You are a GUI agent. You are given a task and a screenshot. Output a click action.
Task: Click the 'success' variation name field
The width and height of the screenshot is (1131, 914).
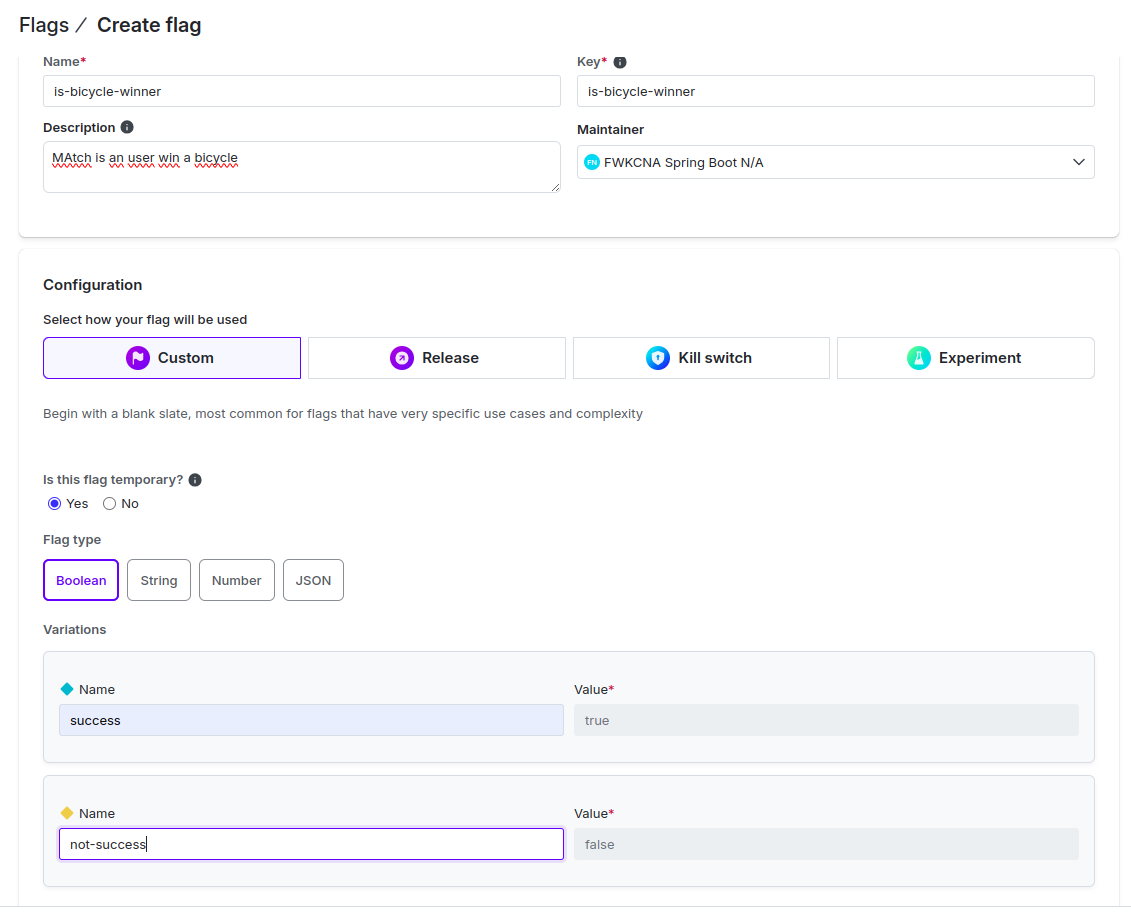311,720
